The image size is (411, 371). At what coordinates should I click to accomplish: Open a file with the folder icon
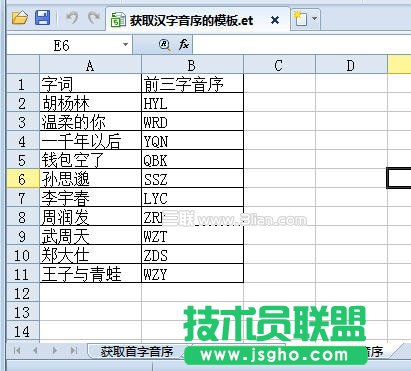click(20, 17)
